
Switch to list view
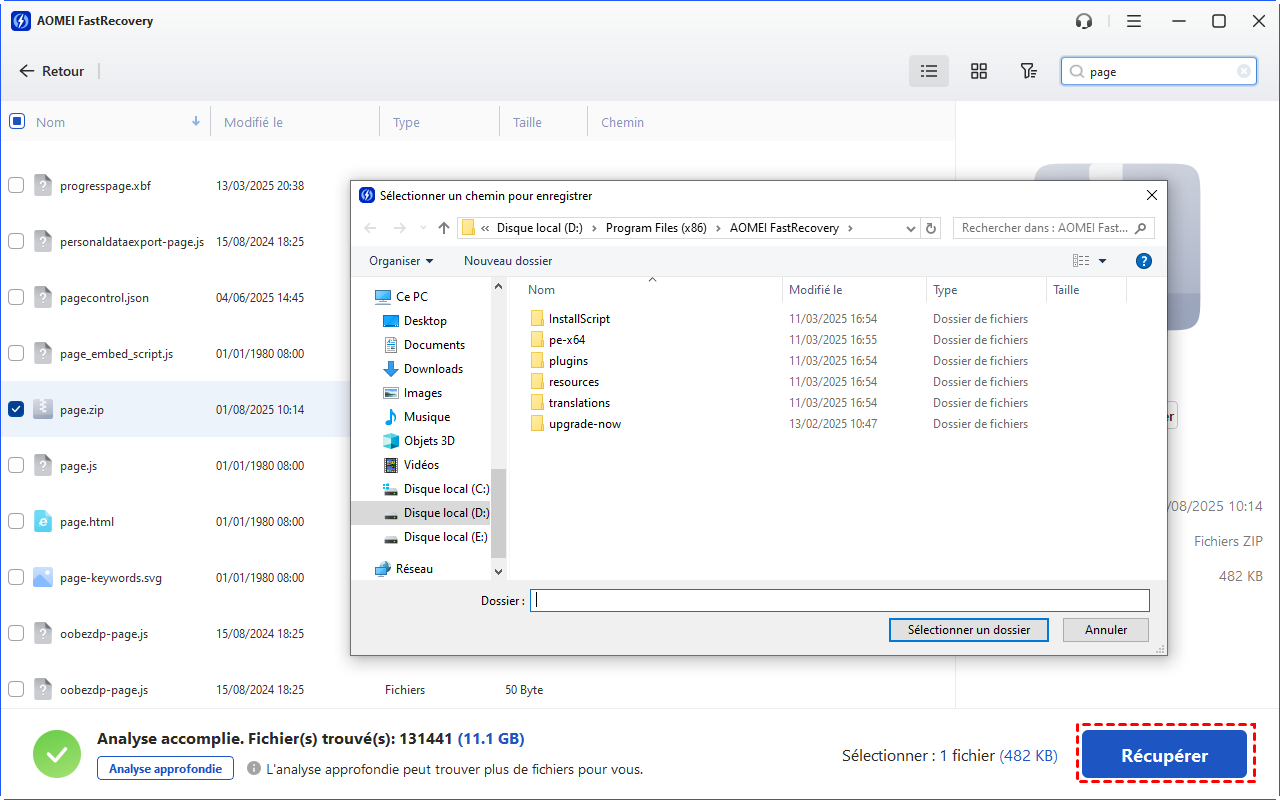[x=929, y=71]
